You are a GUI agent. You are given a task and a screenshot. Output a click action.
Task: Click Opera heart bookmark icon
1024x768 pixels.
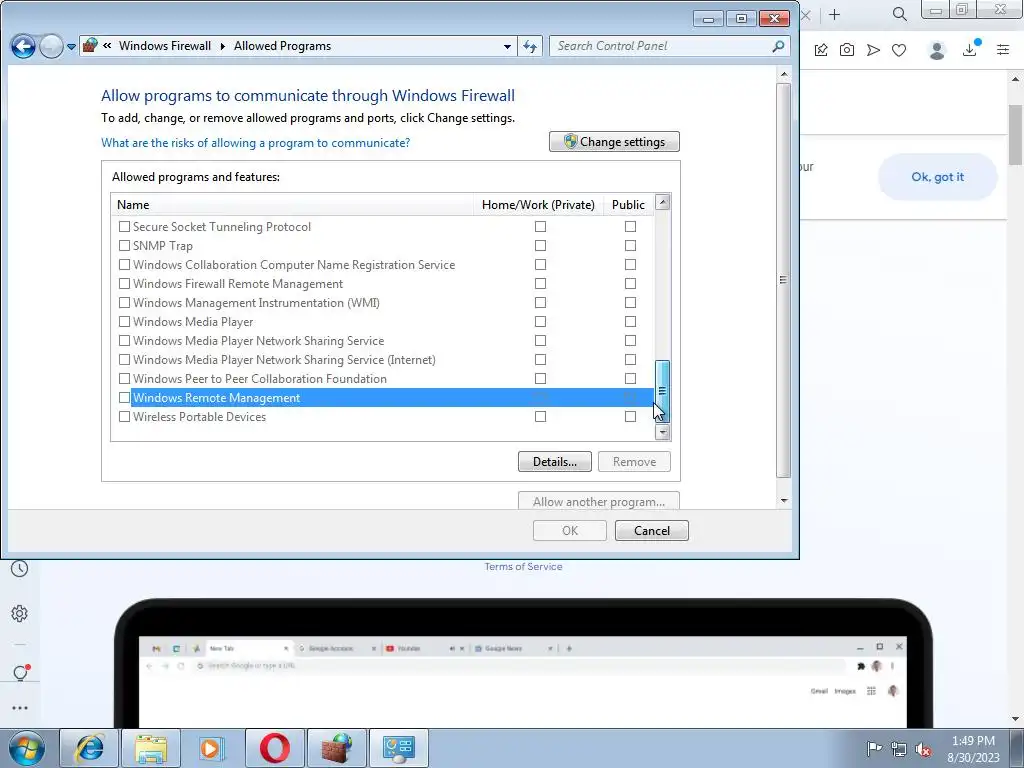(899, 50)
